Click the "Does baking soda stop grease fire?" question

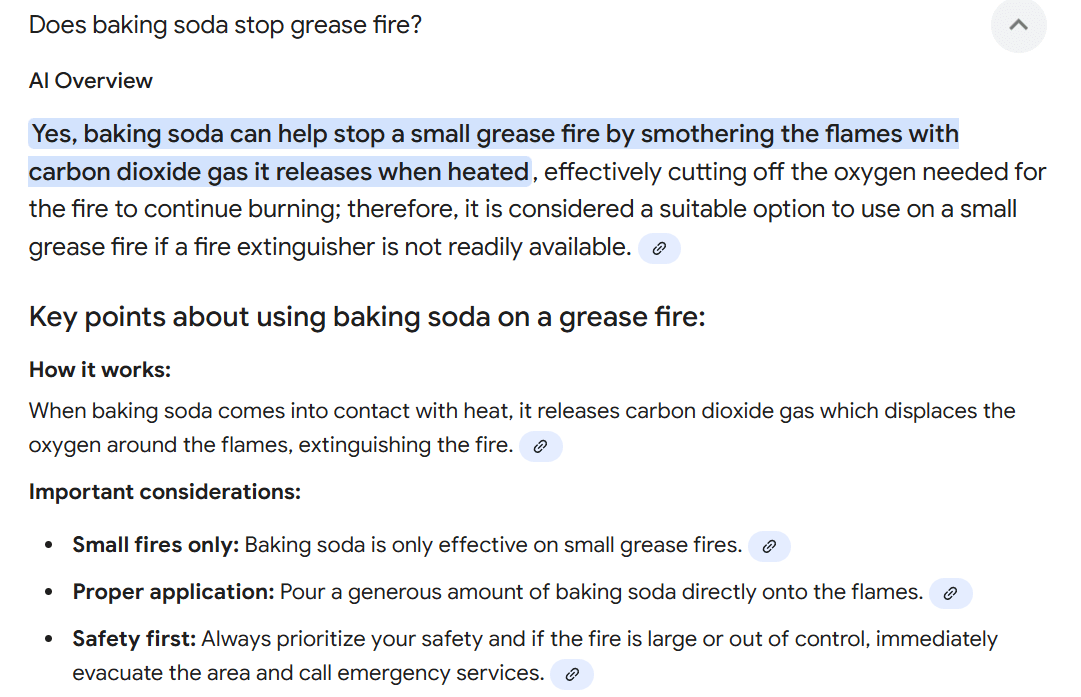click(x=225, y=25)
